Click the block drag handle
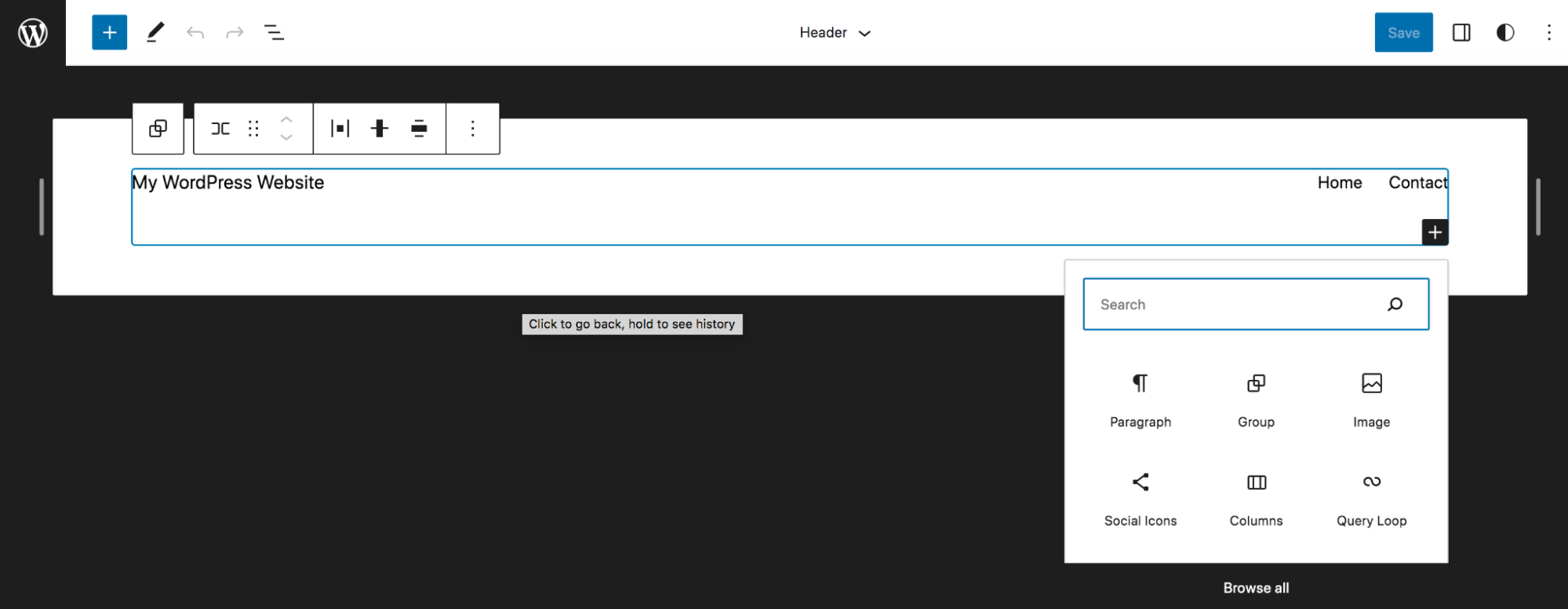The height and width of the screenshot is (609, 1568). click(253, 129)
